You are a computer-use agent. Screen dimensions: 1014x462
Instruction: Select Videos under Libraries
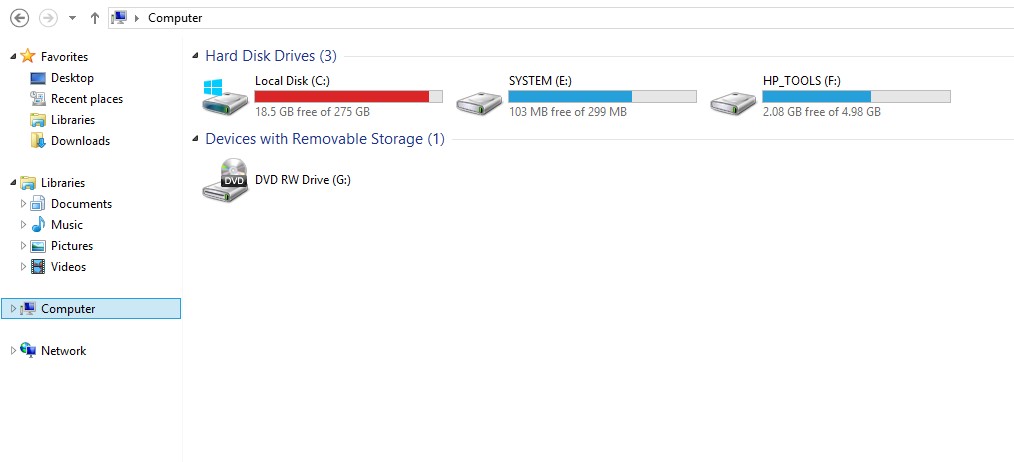pos(69,267)
